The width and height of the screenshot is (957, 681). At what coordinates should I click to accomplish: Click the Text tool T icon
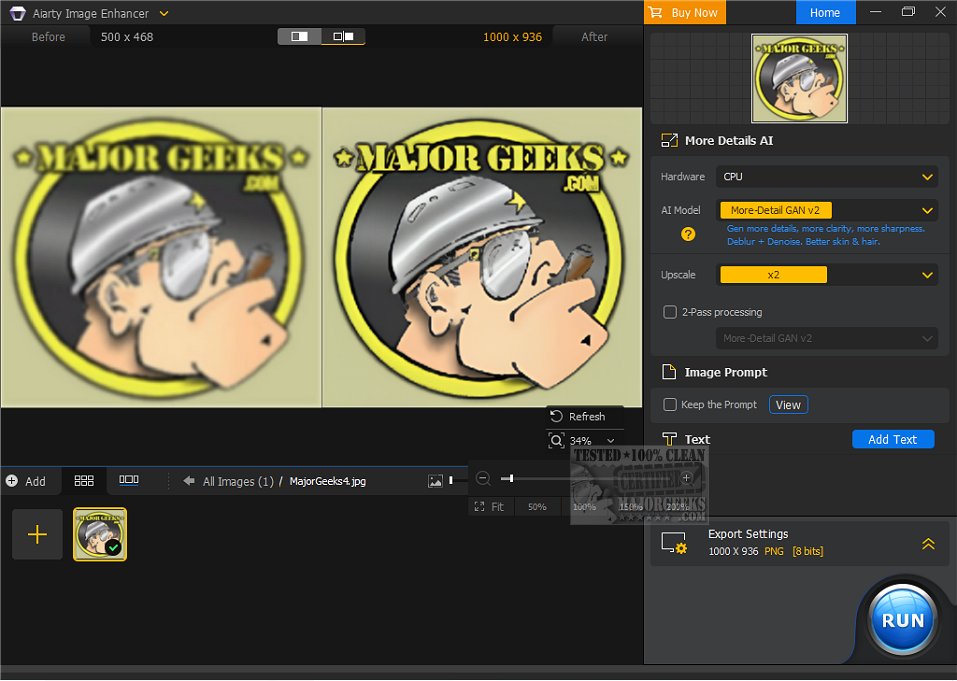tap(669, 439)
